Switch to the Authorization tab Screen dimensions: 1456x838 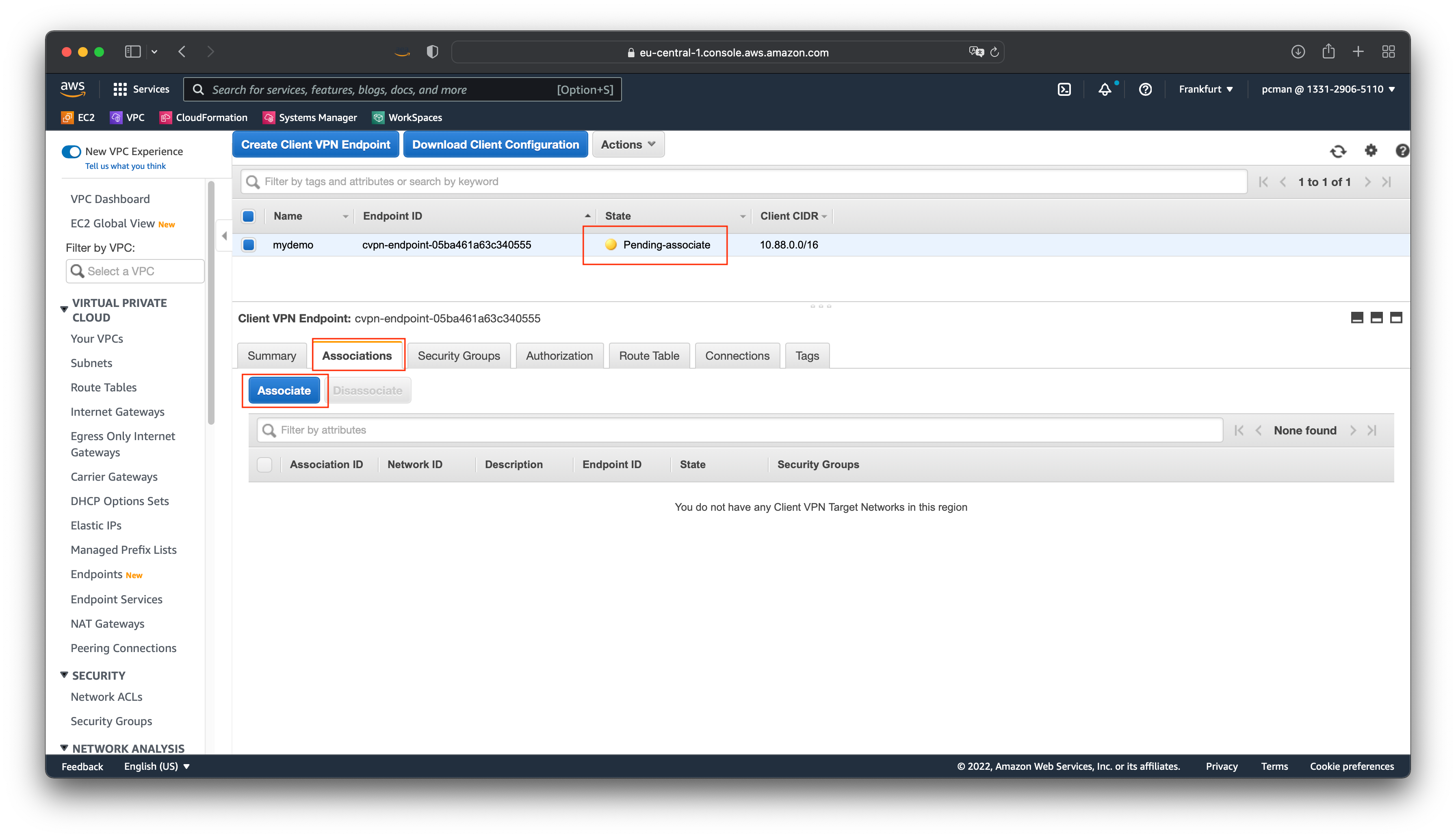(559, 356)
